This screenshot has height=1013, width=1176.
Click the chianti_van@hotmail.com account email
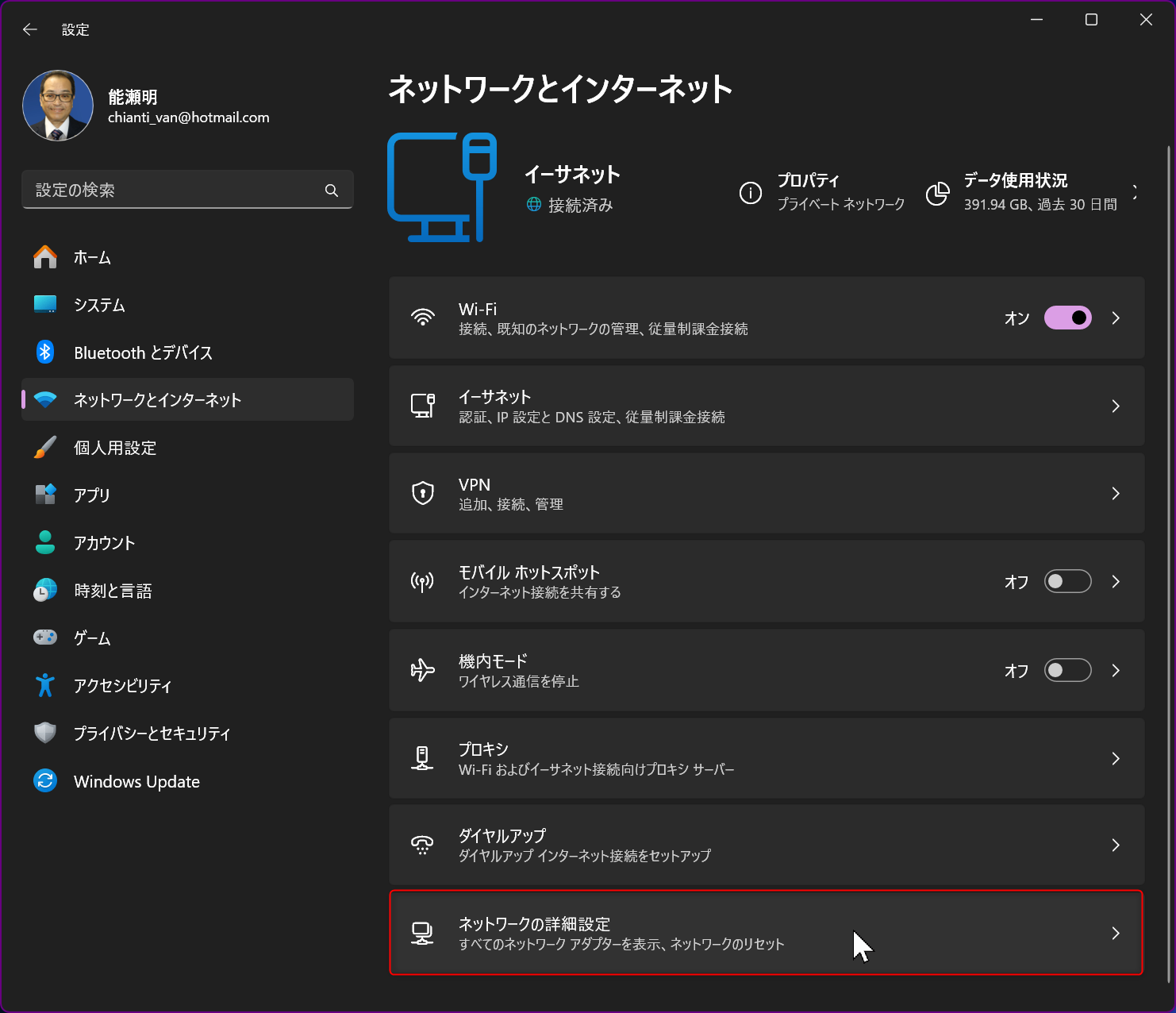click(189, 117)
